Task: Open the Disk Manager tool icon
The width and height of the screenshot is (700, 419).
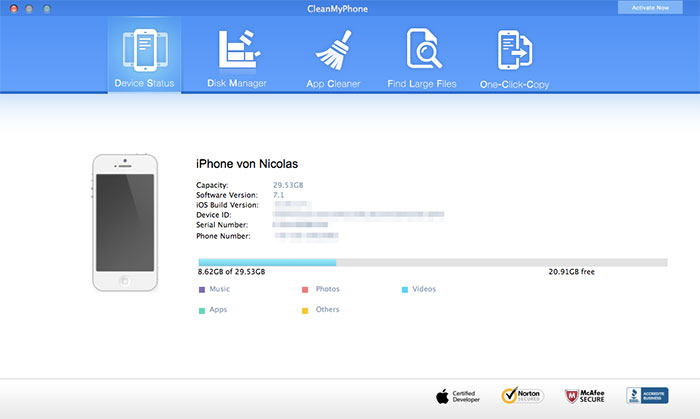Action: point(239,50)
